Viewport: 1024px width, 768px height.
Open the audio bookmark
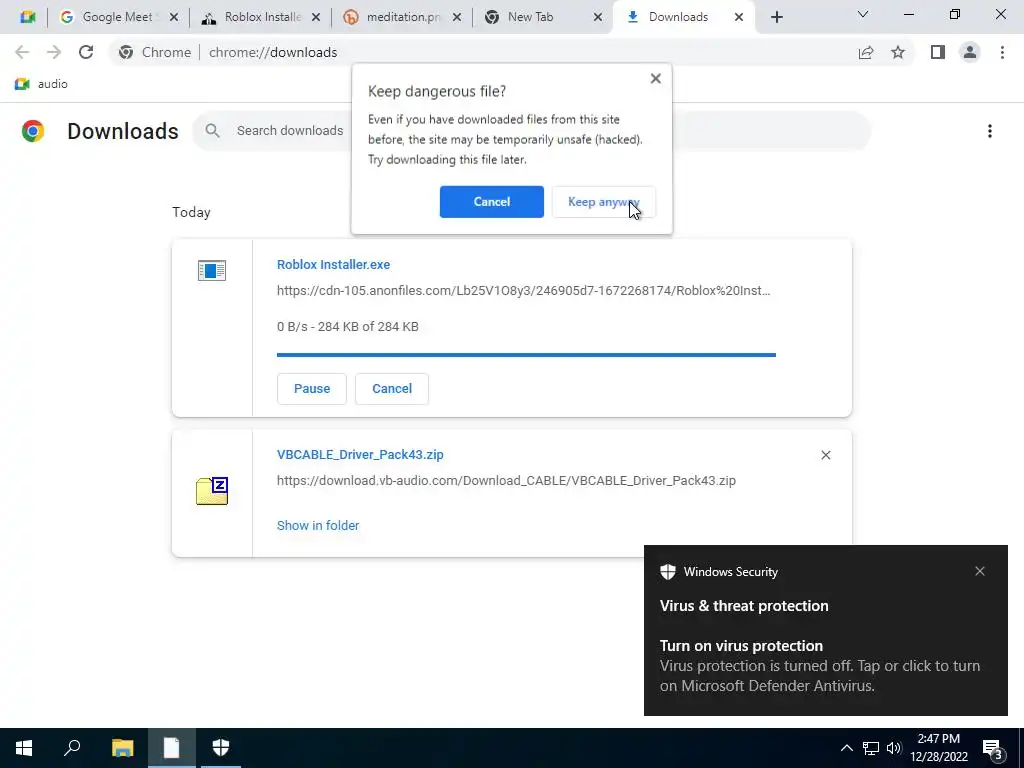click(41, 84)
